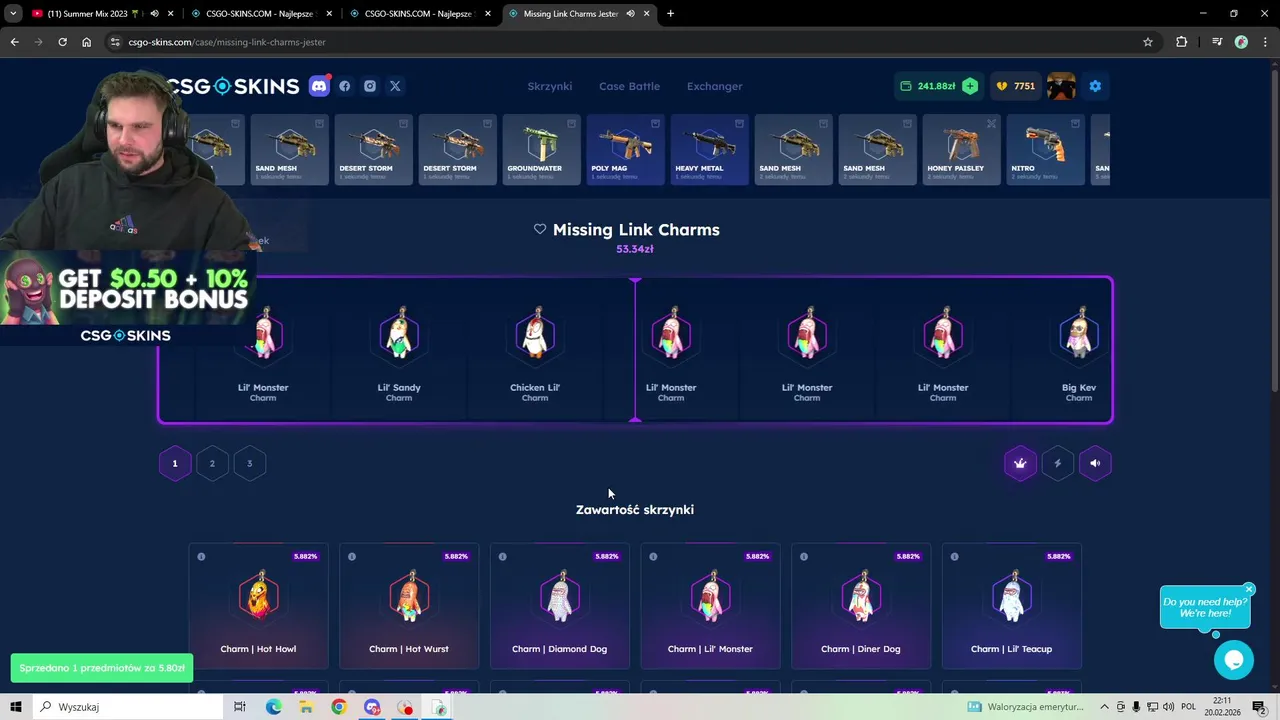Click the HEAVY METAL live drop item
1280x720 pixels.
tap(709, 150)
